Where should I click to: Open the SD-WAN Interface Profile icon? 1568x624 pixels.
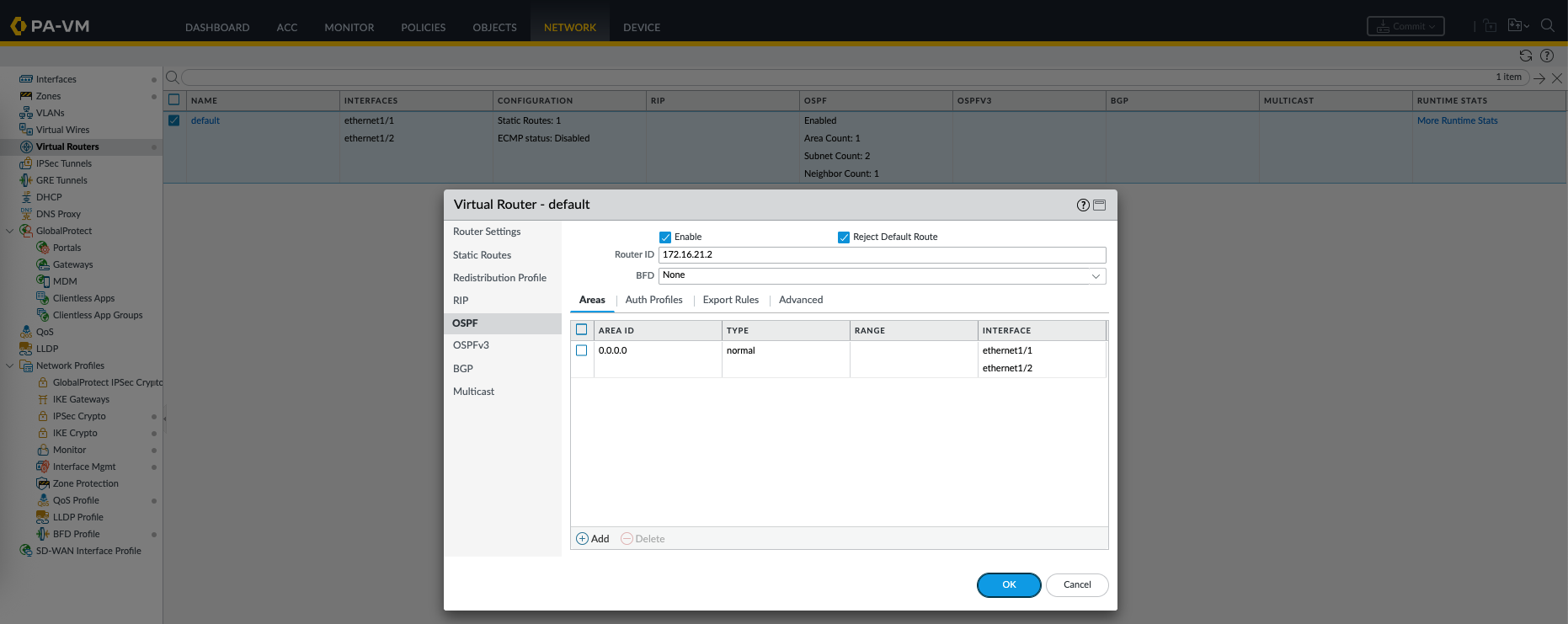26,551
